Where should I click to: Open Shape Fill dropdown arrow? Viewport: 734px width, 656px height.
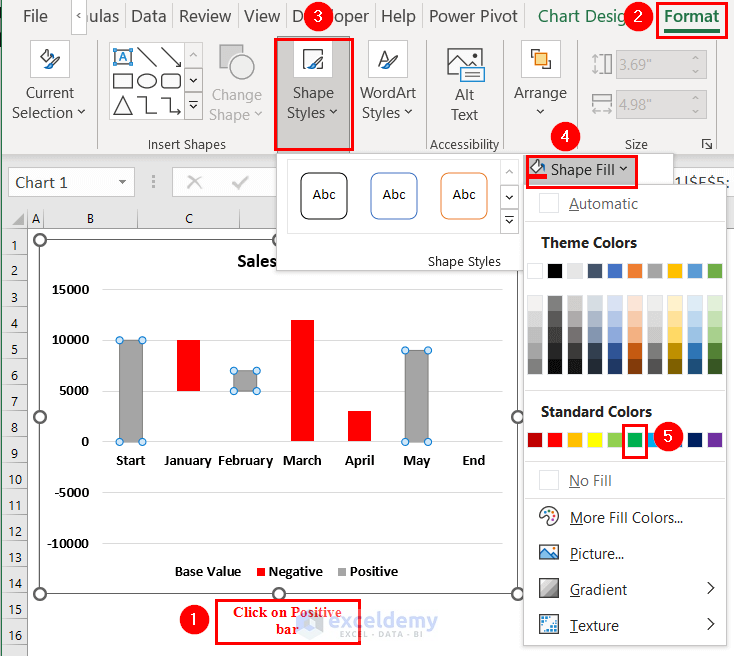click(624, 169)
